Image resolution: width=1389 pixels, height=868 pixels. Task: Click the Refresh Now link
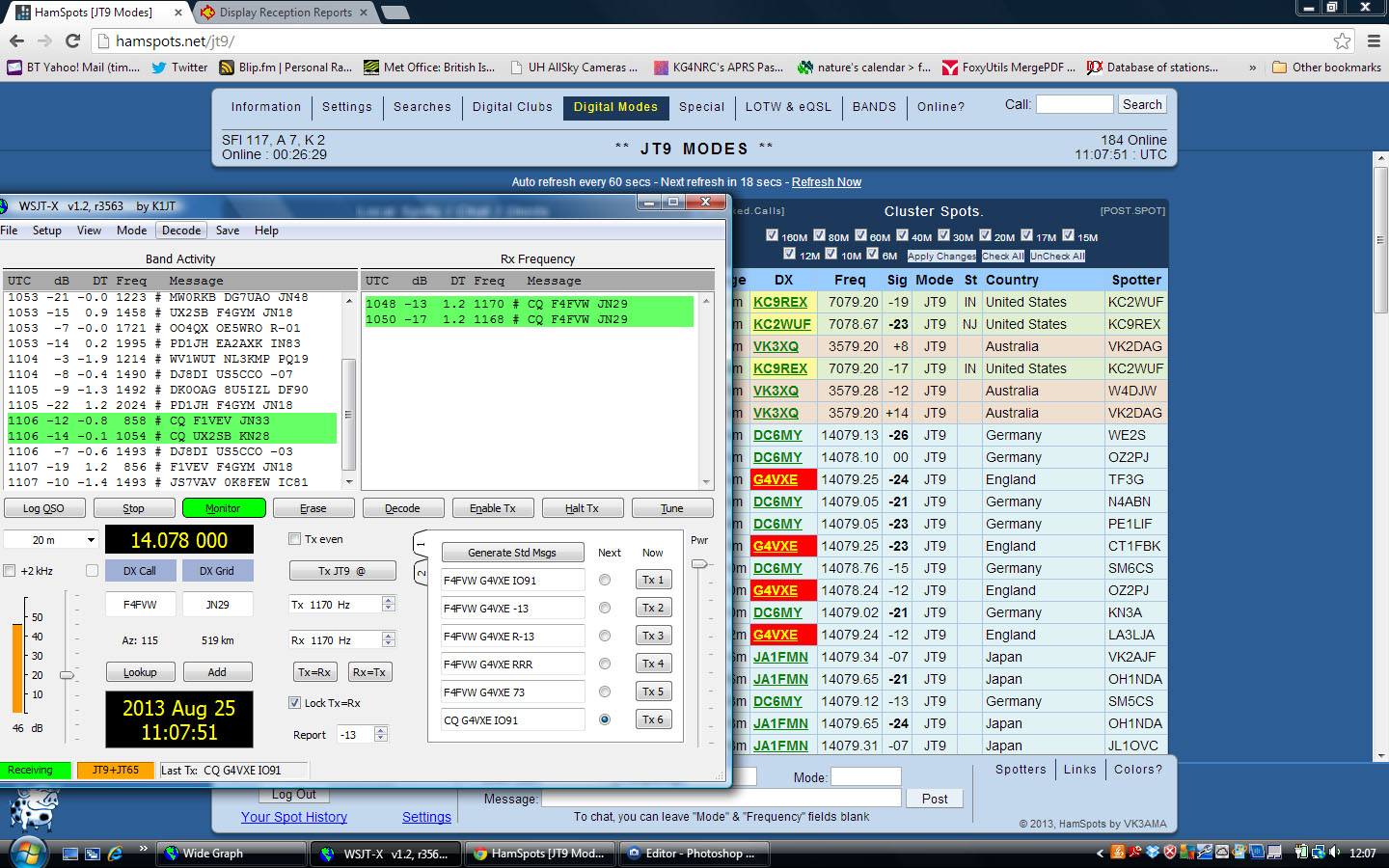tap(827, 182)
